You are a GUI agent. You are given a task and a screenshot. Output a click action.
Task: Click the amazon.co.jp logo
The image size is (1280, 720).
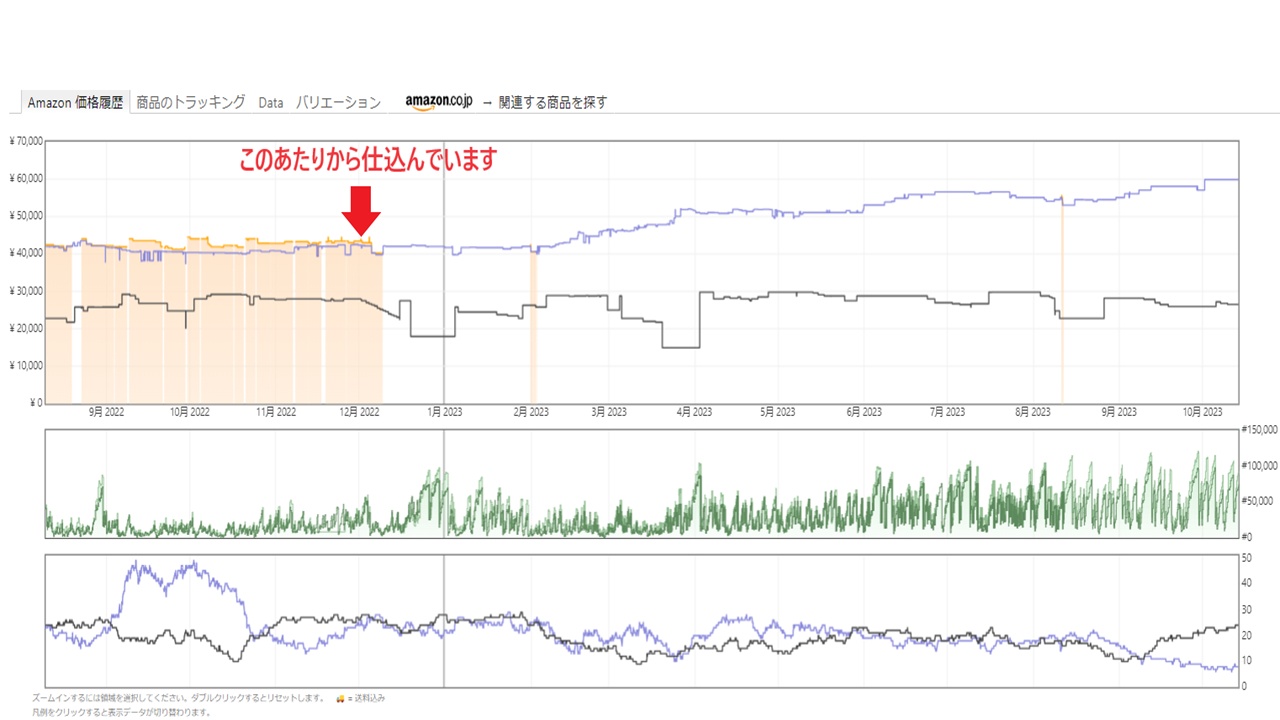coord(438,102)
